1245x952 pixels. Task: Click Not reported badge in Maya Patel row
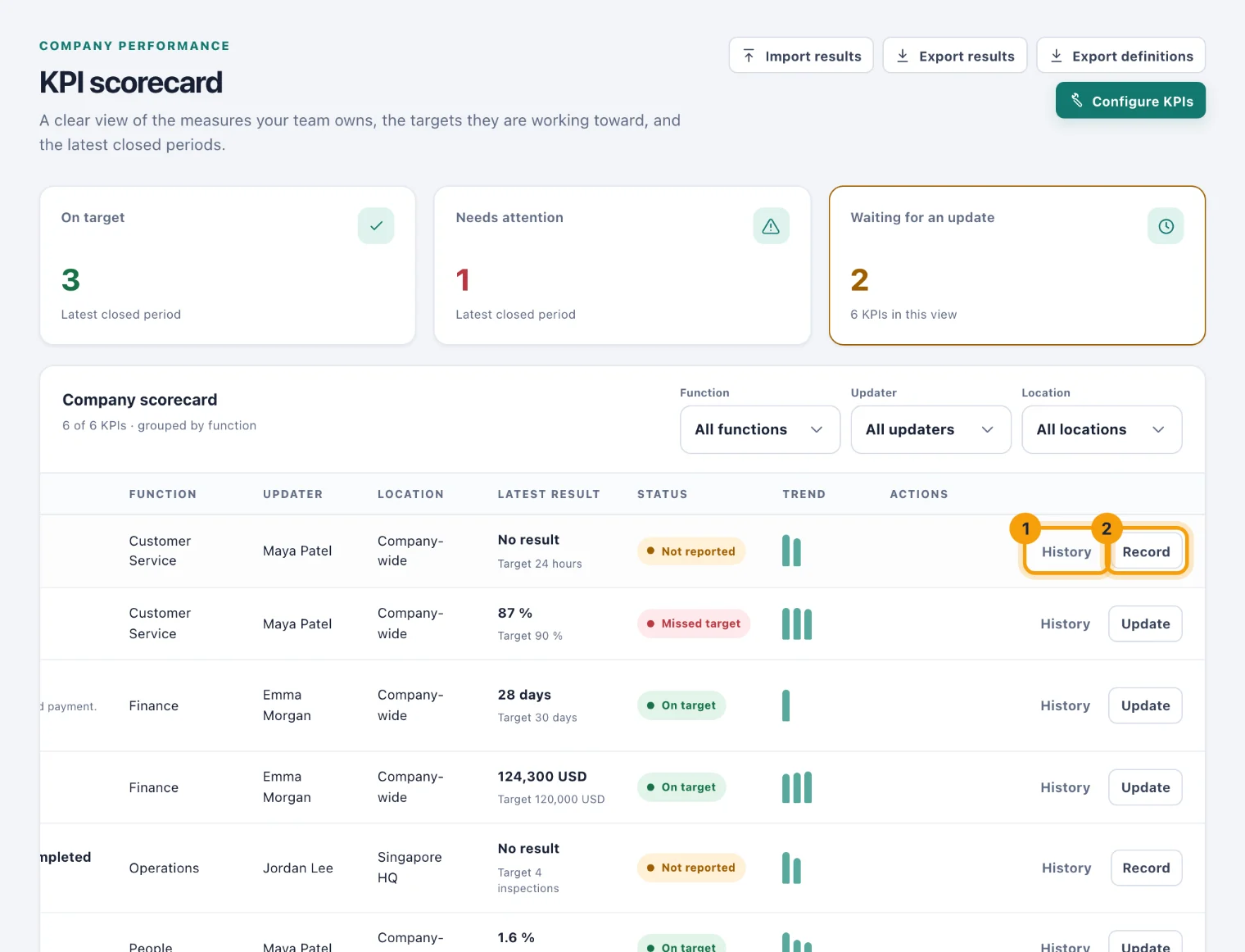691,551
